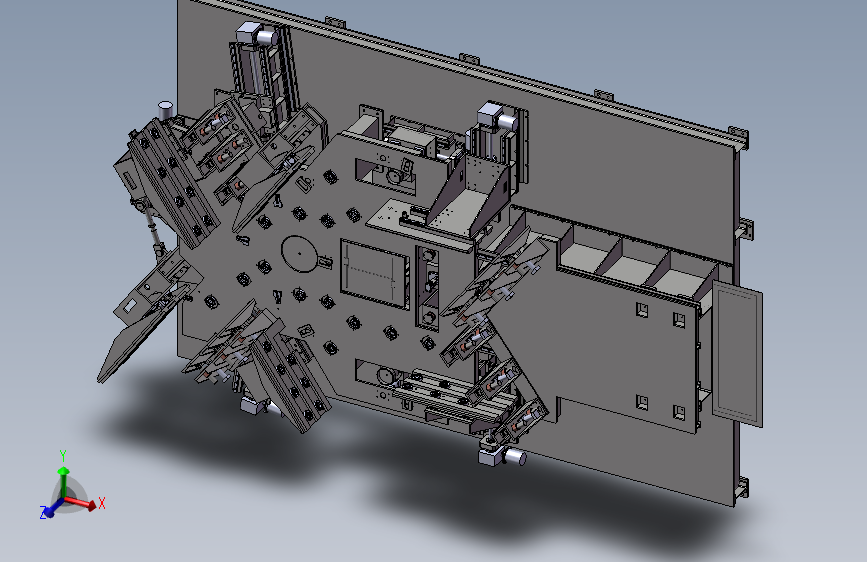Select the large circular disc on the center plate
Viewport: 867px width, 562px height.
coord(299,254)
